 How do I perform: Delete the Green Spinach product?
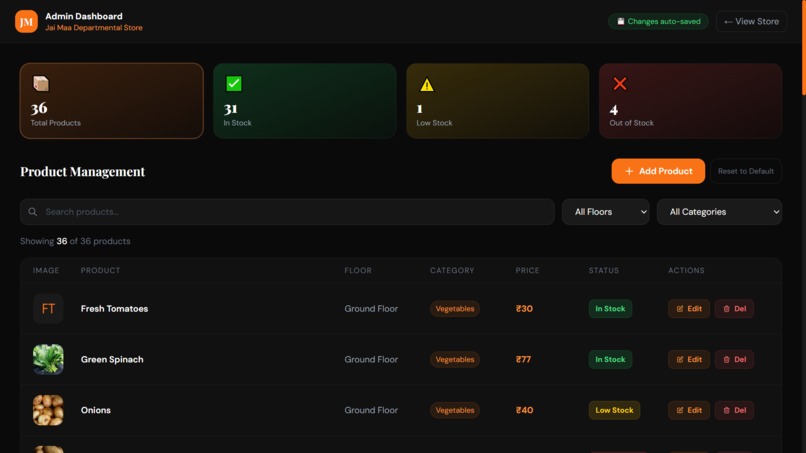click(735, 359)
